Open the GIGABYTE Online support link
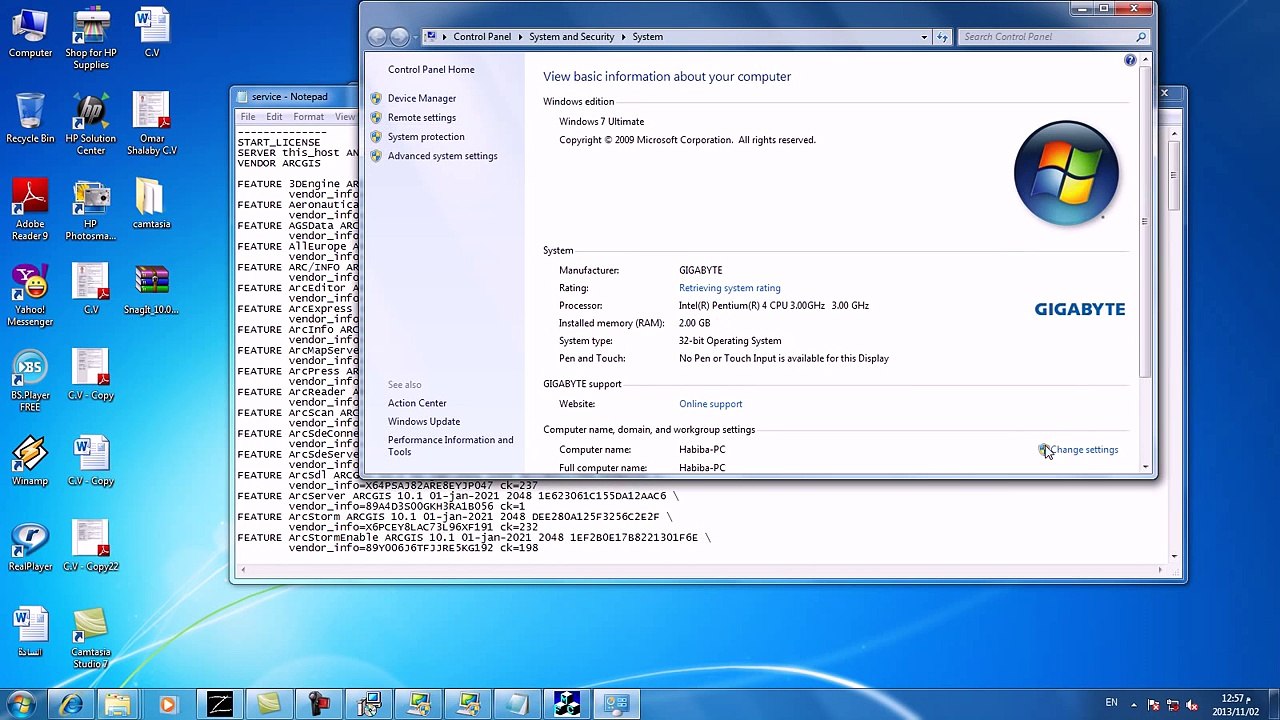Image resolution: width=1280 pixels, height=720 pixels. pyautogui.click(x=710, y=404)
